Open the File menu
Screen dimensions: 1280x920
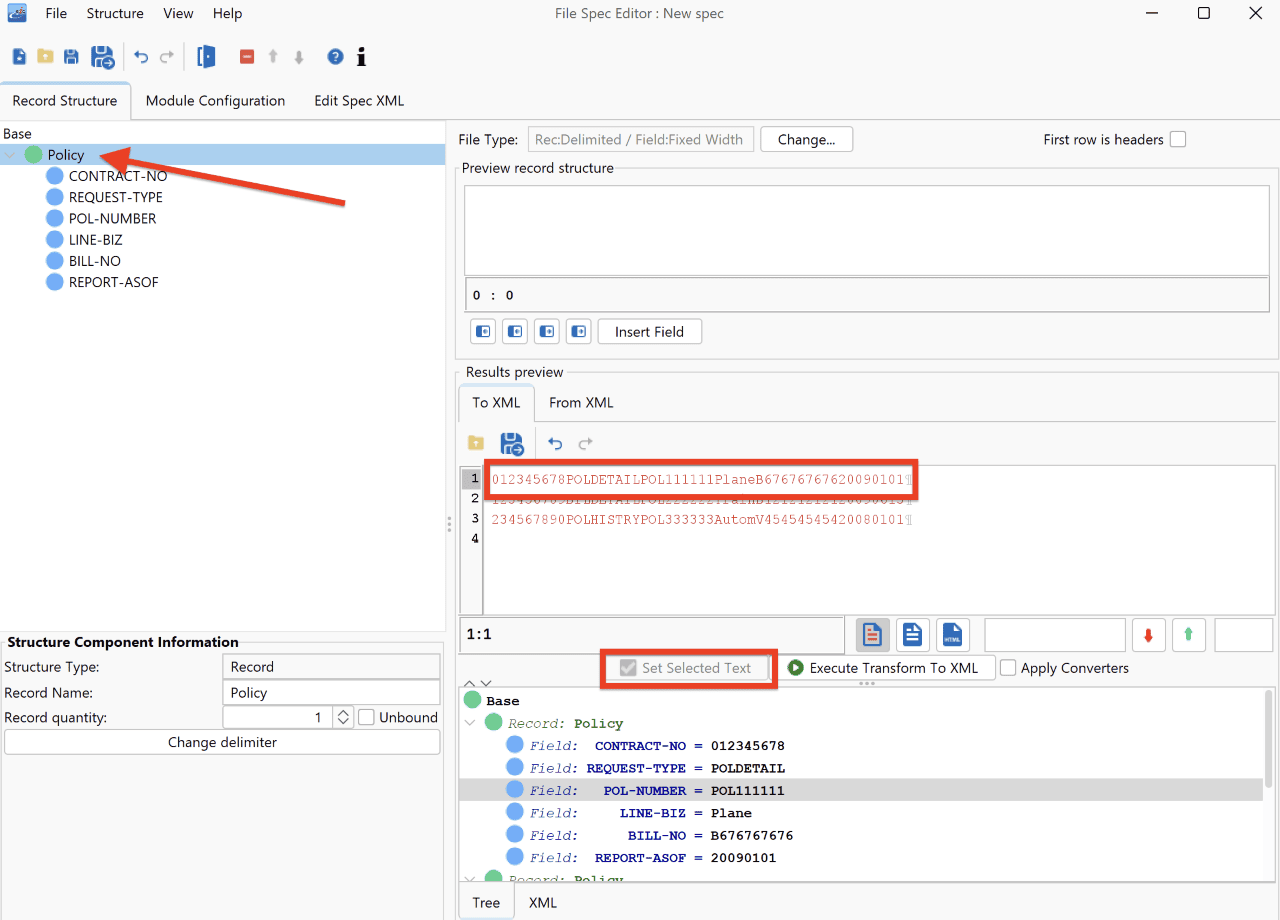[56, 13]
